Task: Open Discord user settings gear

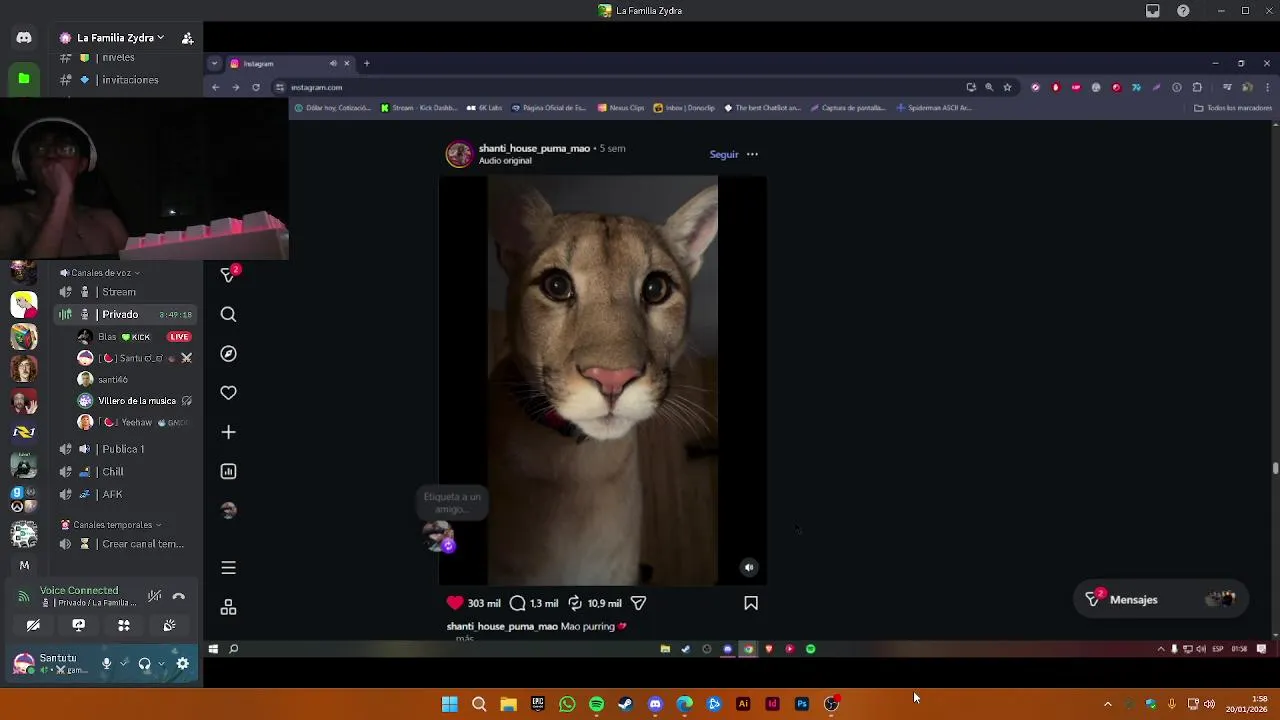Action: click(x=182, y=663)
